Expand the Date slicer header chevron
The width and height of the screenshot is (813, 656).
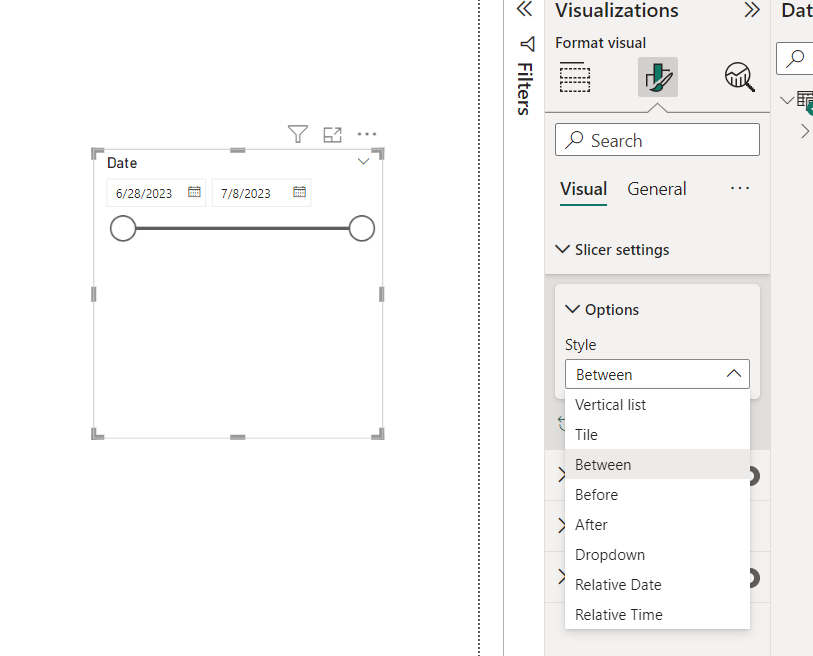click(363, 161)
